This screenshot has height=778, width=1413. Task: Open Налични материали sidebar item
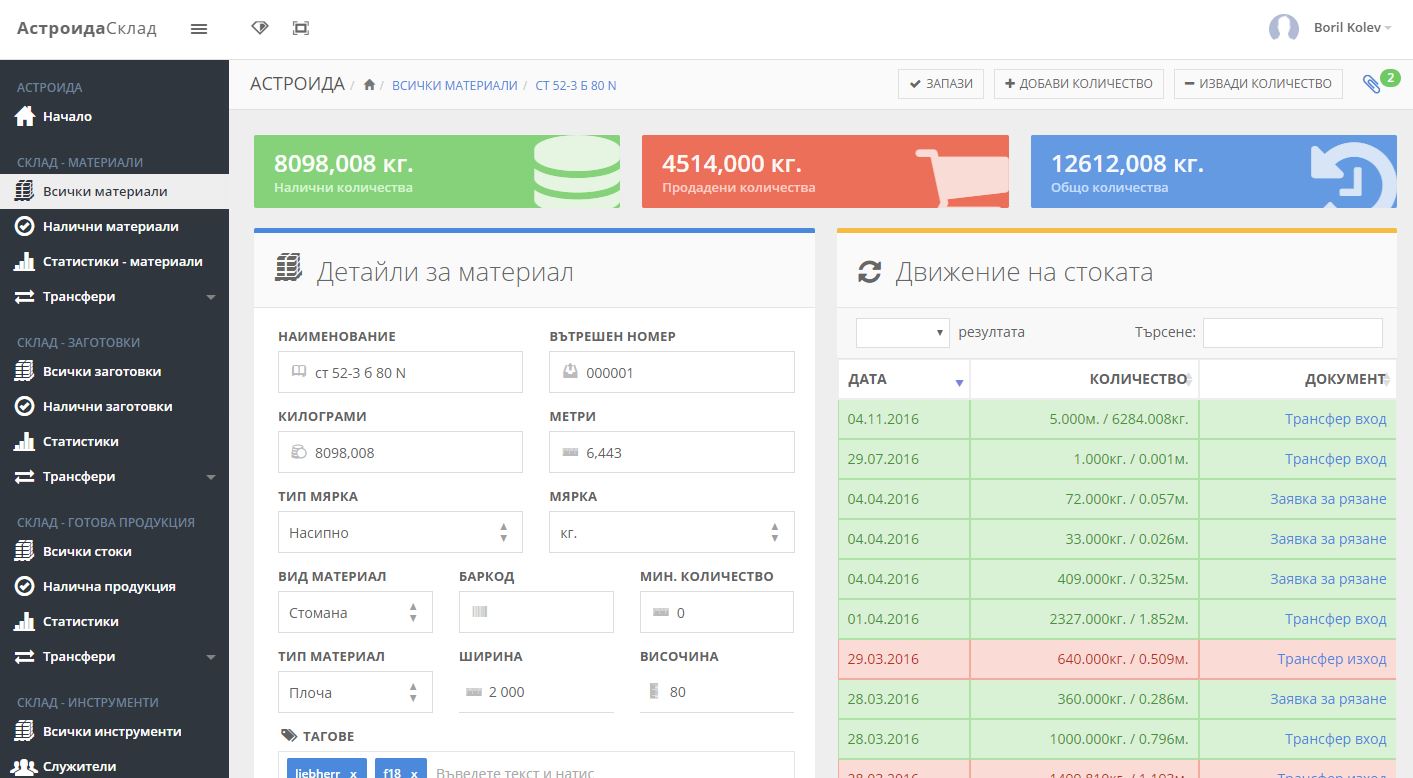(x=114, y=227)
